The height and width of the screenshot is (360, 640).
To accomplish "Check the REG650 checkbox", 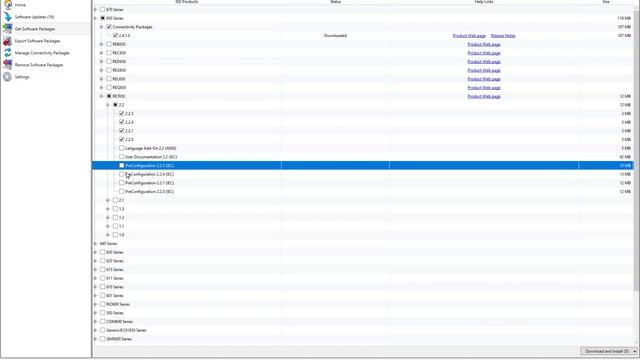I will [109, 70].
